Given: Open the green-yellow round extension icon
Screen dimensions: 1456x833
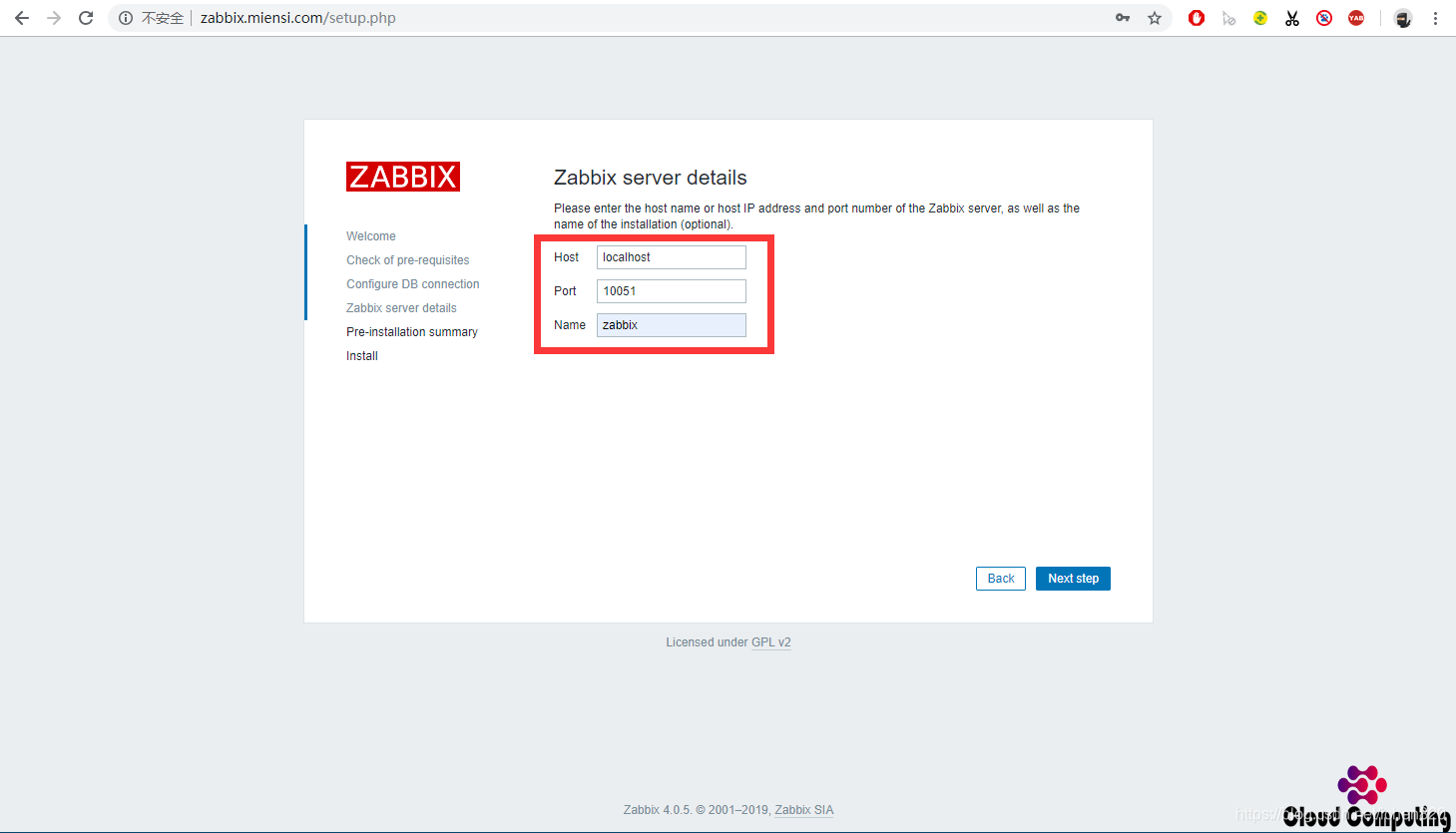Looking at the screenshot, I should [x=1260, y=18].
